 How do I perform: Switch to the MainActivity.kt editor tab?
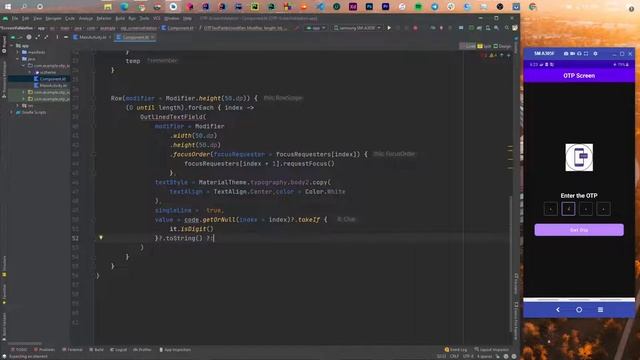(93, 37)
